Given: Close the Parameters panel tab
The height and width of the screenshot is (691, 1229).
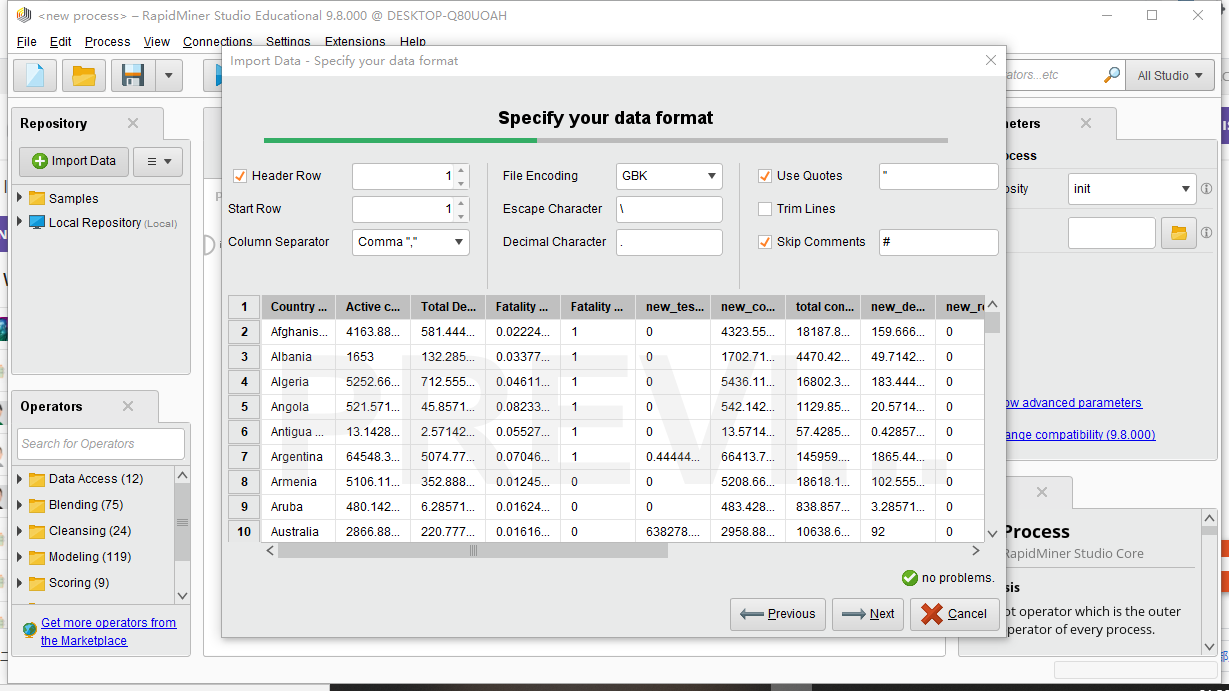Looking at the screenshot, I should pyautogui.click(x=1086, y=123).
